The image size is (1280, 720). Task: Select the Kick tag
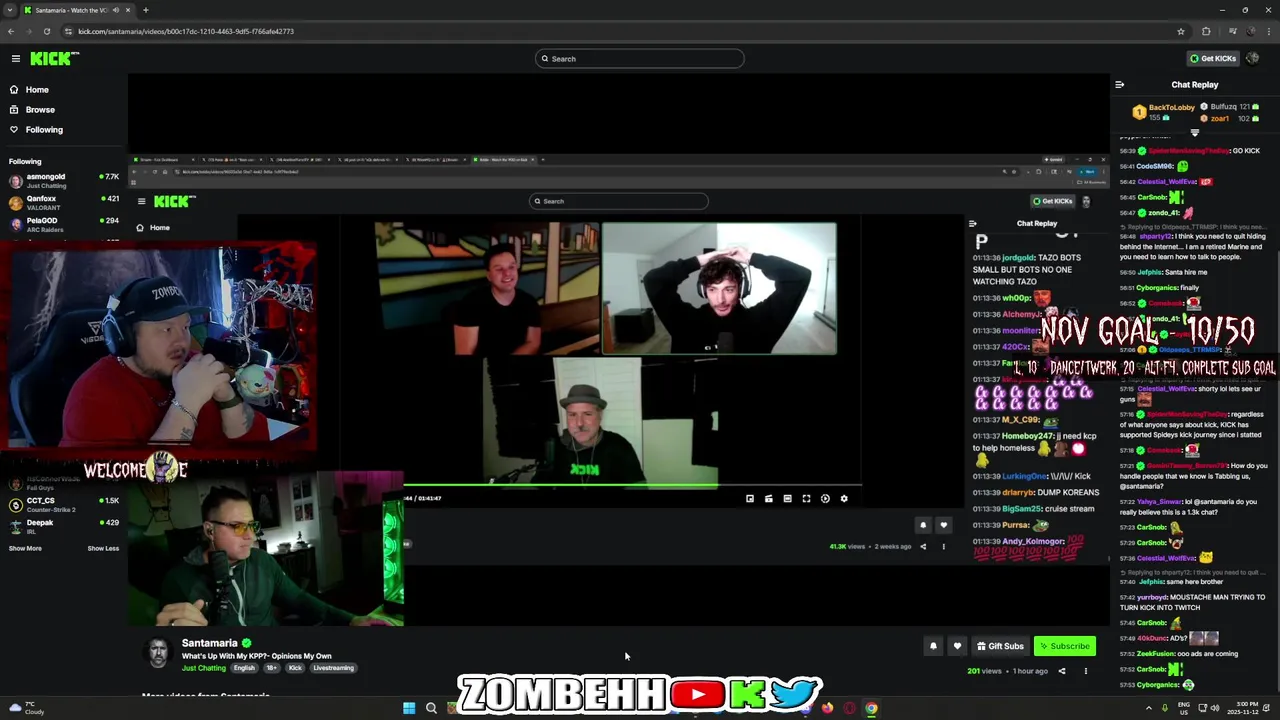[x=295, y=668]
